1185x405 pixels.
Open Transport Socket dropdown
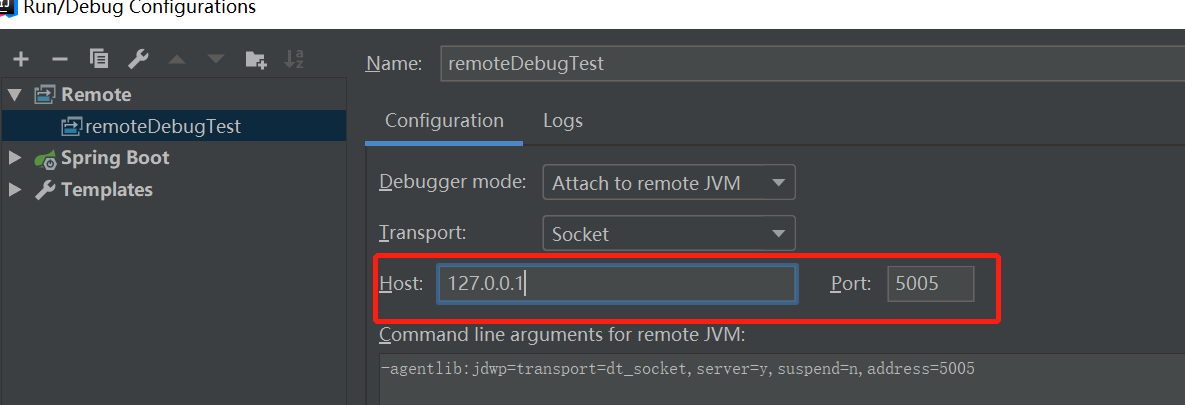[669, 233]
